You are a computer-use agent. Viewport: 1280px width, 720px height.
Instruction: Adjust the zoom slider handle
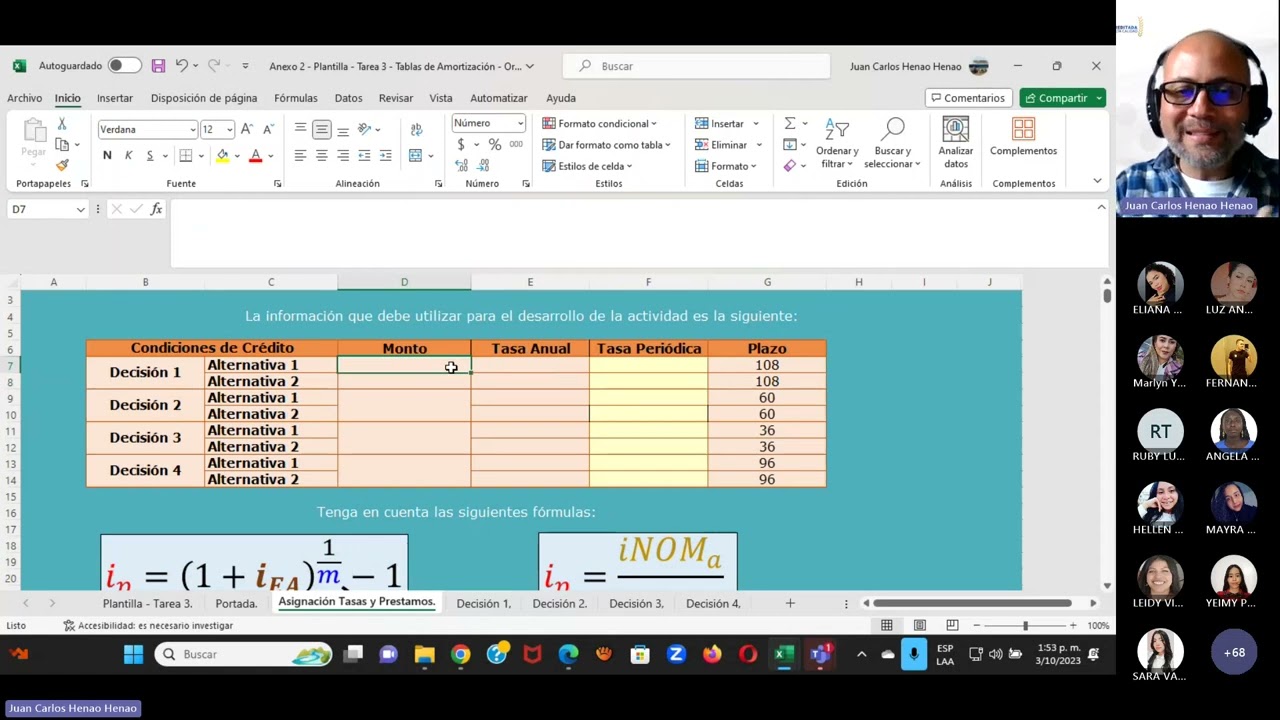coord(1025,625)
